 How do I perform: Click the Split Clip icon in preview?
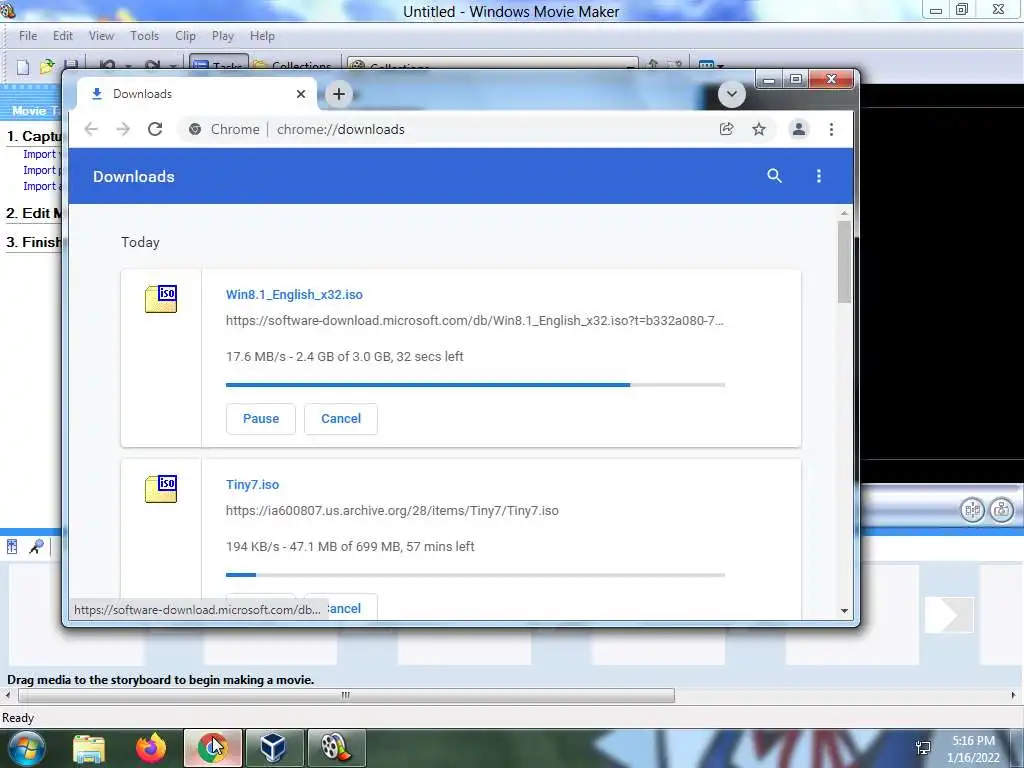[972, 509]
